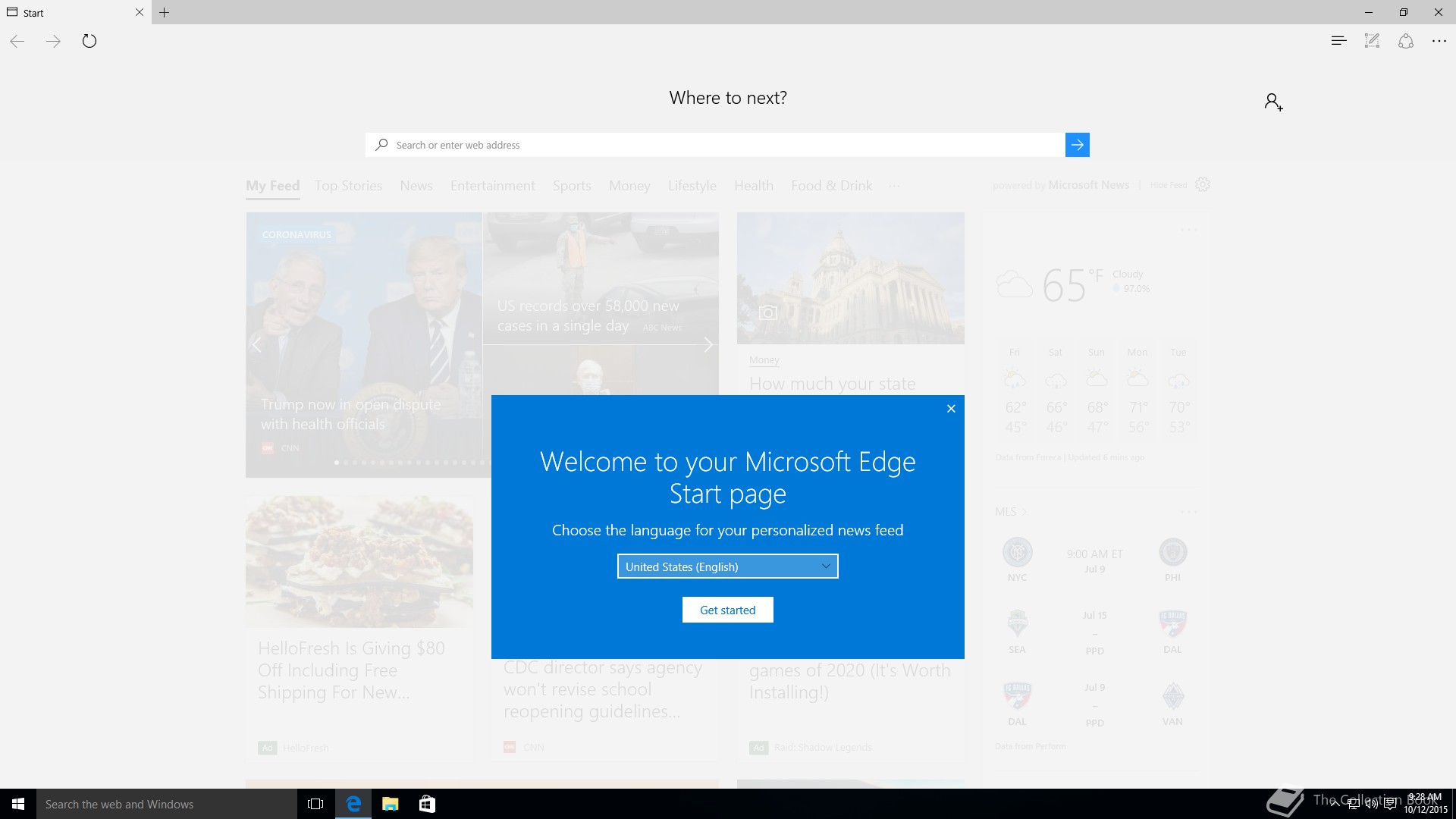
Task: Go to the Health tab
Action: (754, 186)
